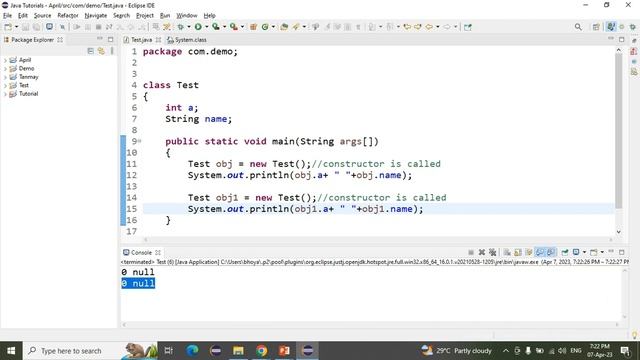Viewport: 640px width, 360px height.
Task: Select the Console view tab
Action: tap(142, 252)
